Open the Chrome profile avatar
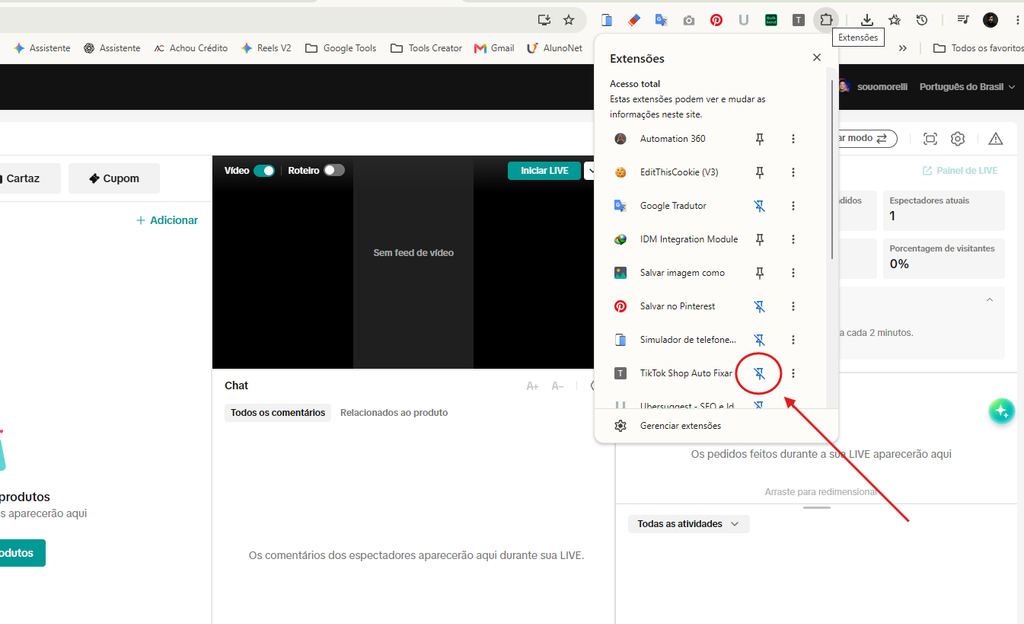The image size is (1024, 624). tap(990, 20)
